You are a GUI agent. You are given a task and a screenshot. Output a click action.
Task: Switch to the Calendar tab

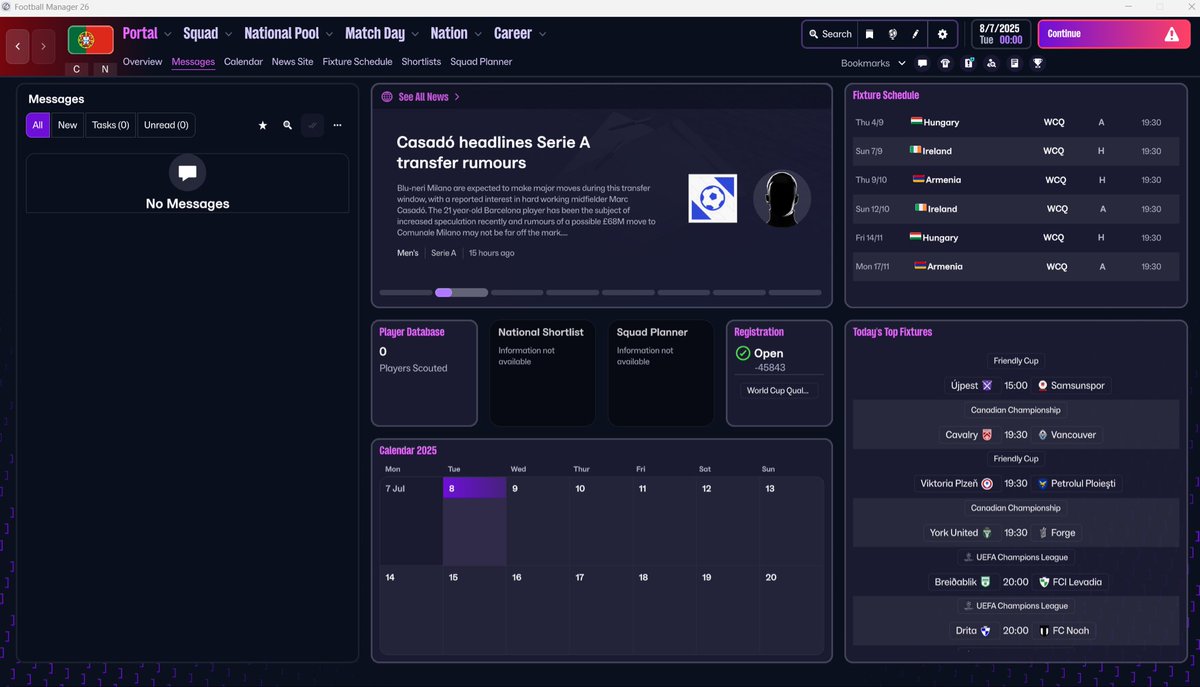pyautogui.click(x=243, y=62)
